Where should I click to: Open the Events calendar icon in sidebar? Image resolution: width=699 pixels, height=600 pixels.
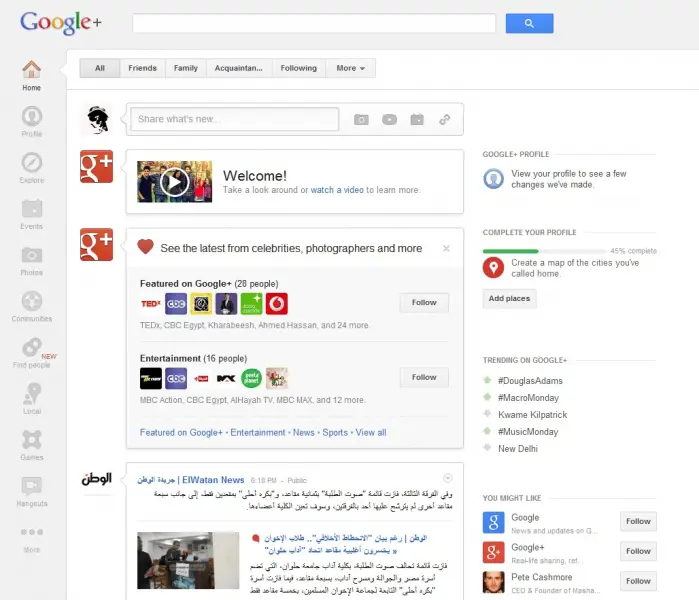pos(32,209)
